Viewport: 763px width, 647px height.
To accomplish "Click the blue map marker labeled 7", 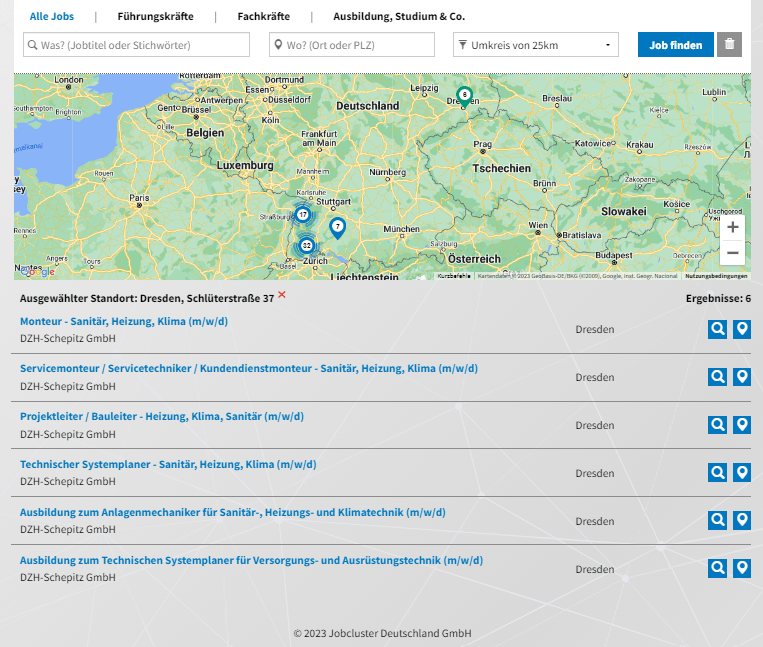I will click(x=338, y=228).
